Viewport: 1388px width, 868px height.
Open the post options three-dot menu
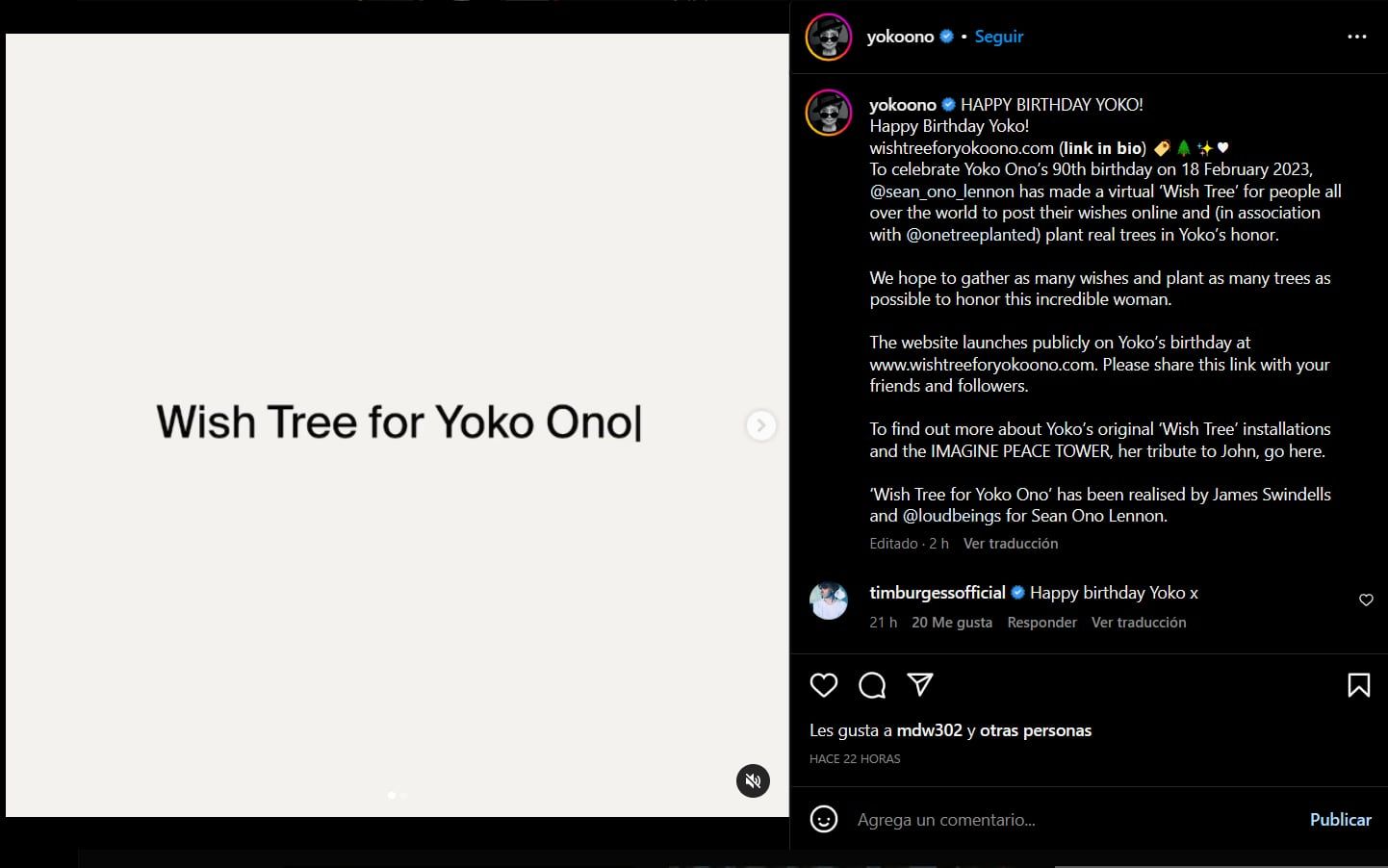(1357, 36)
